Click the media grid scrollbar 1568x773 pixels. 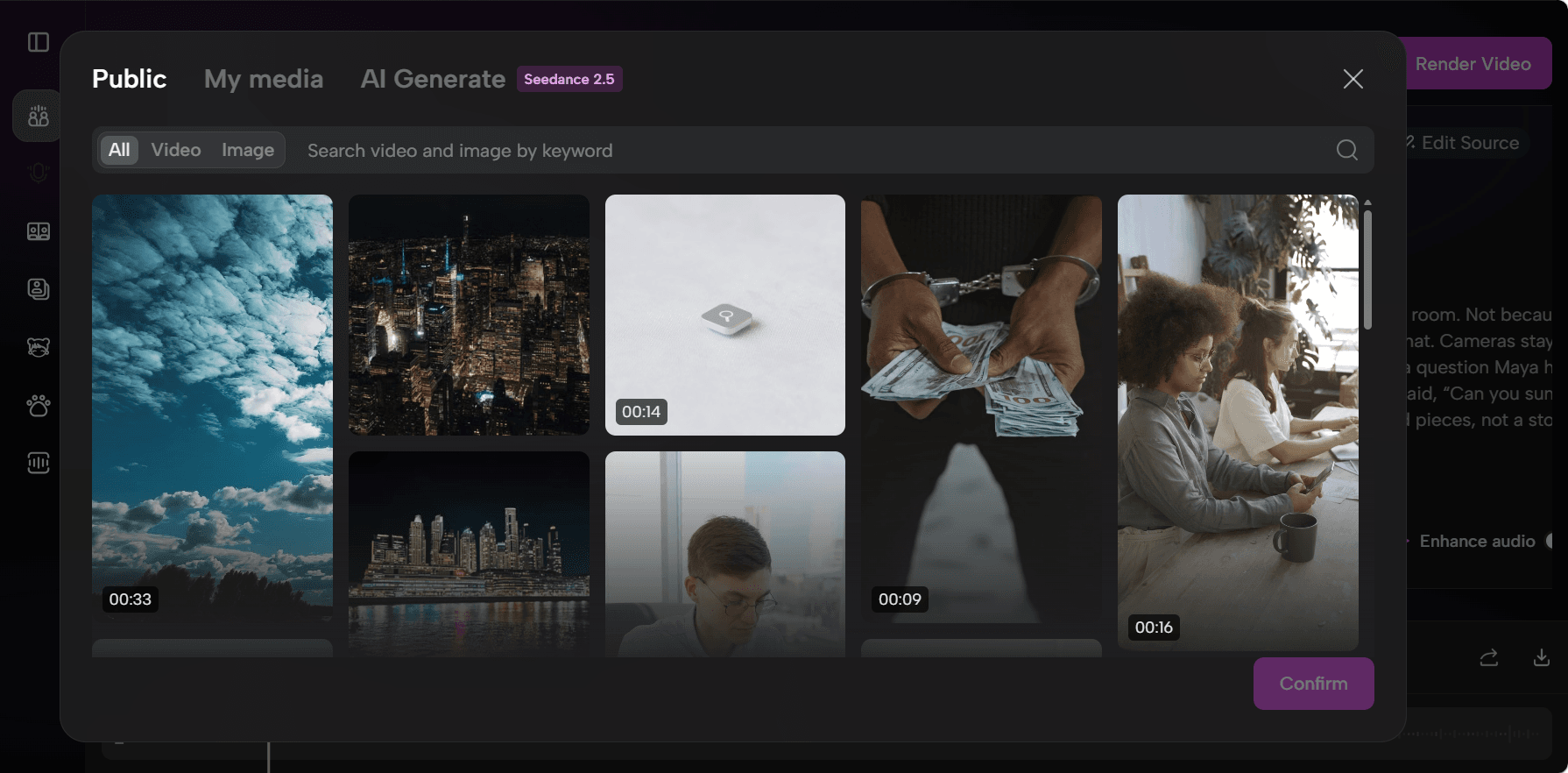pos(1367,270)
